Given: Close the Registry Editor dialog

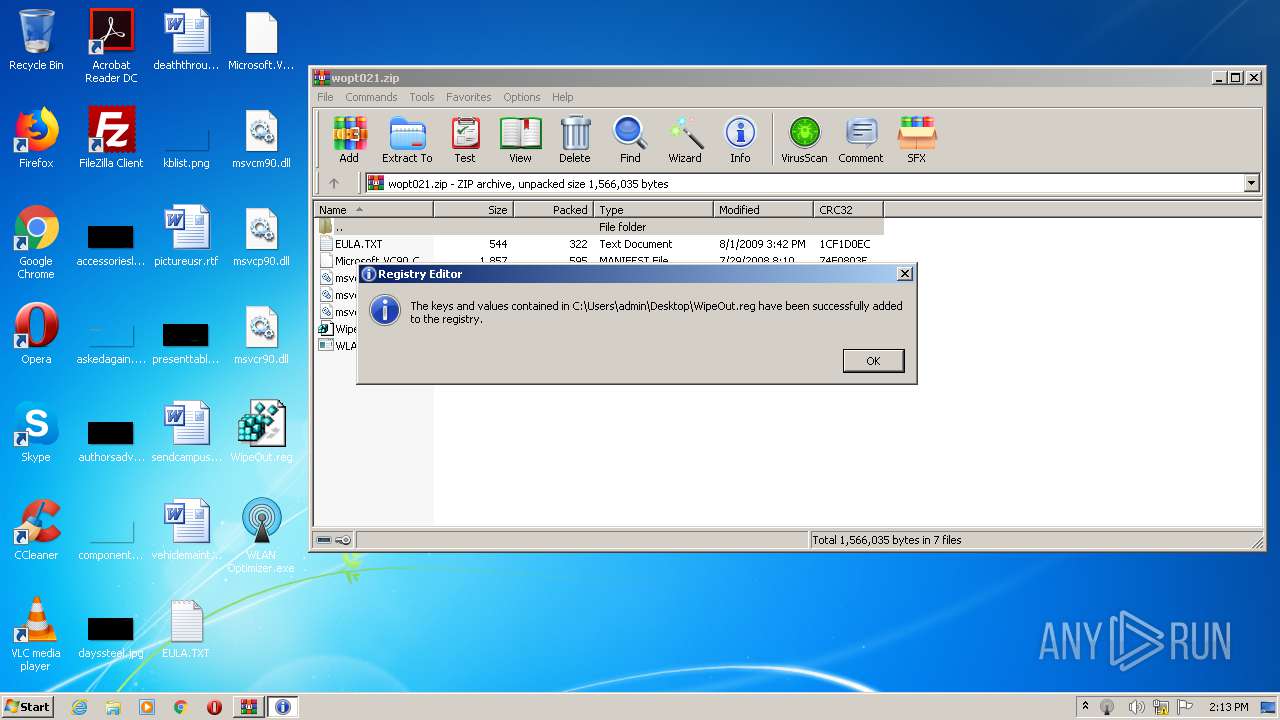Looking at the screenshot, I should pyautogui.click(x=904, y=274).
